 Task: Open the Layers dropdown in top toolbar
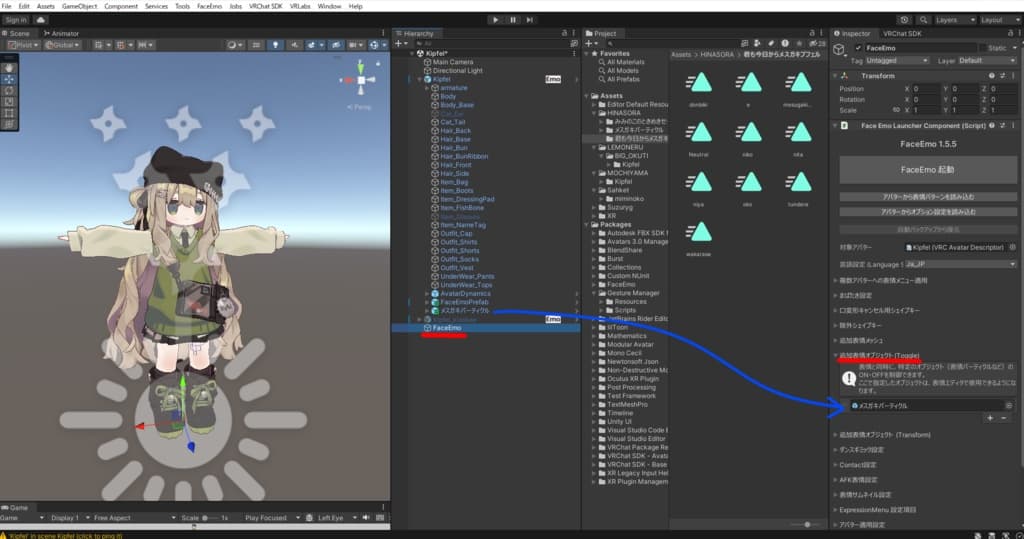tap(950, 19)
